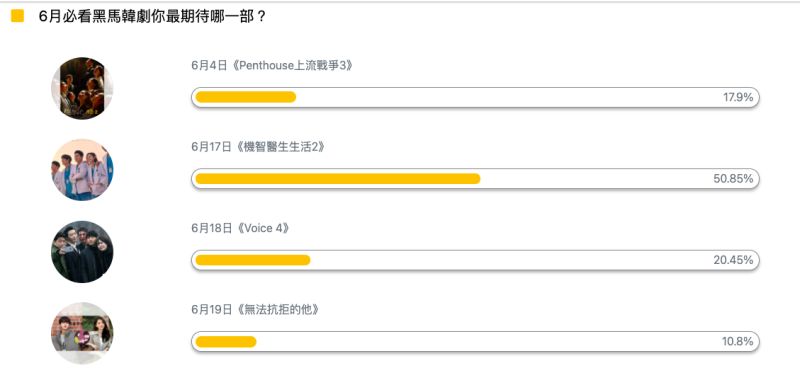Click the yellow square beside the poll title
This screenshot has height=368, width=800.
coord(17,16)
